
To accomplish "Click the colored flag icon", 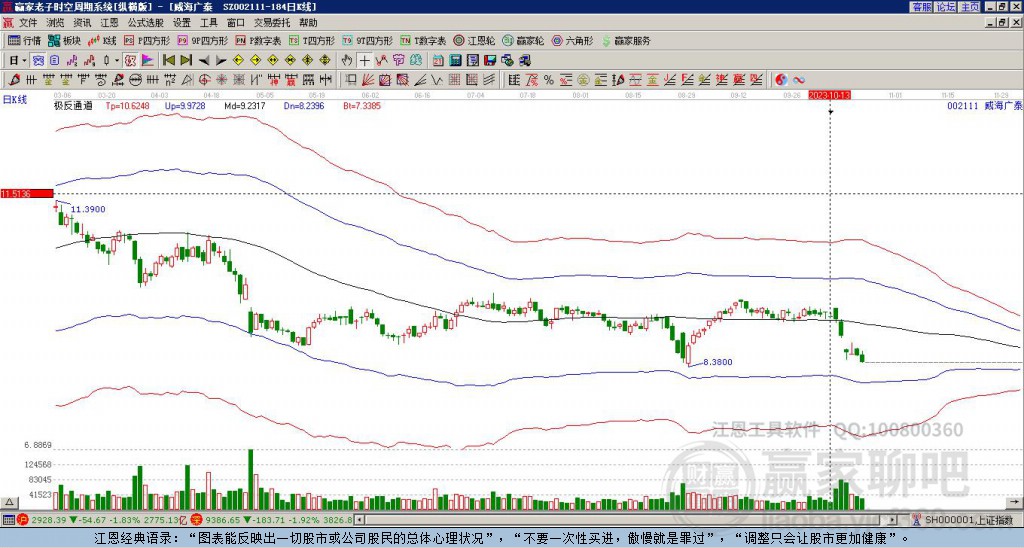I will click(148, 61).
